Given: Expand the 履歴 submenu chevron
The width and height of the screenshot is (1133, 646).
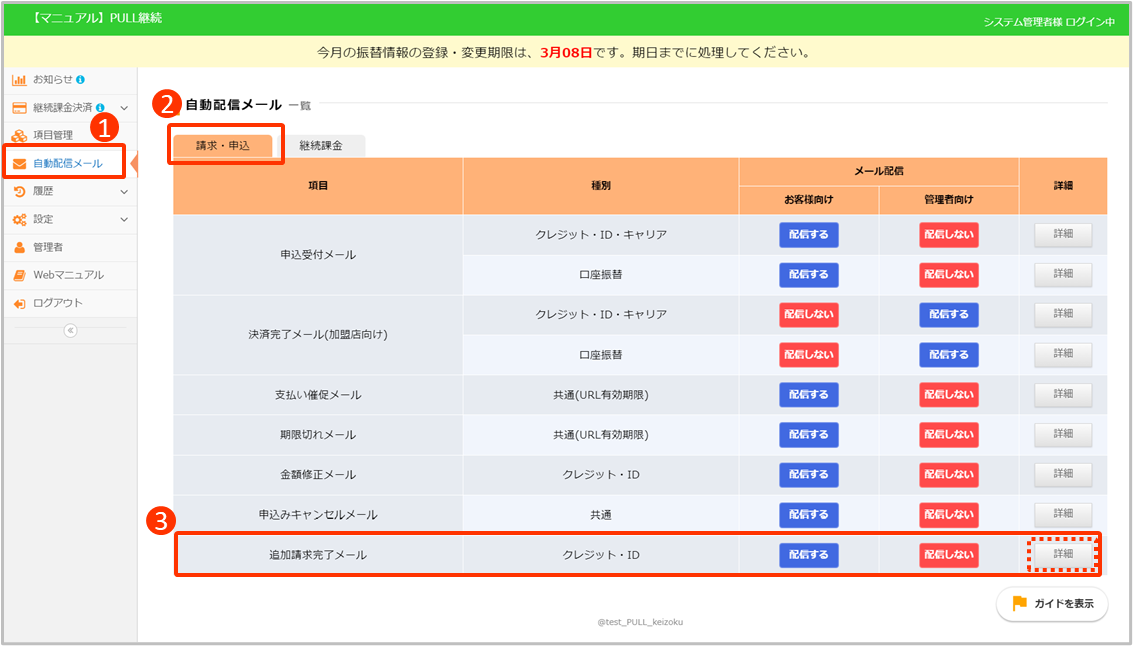Looking at the screenshot, I should pyautogui.click(x=124, y=191).
